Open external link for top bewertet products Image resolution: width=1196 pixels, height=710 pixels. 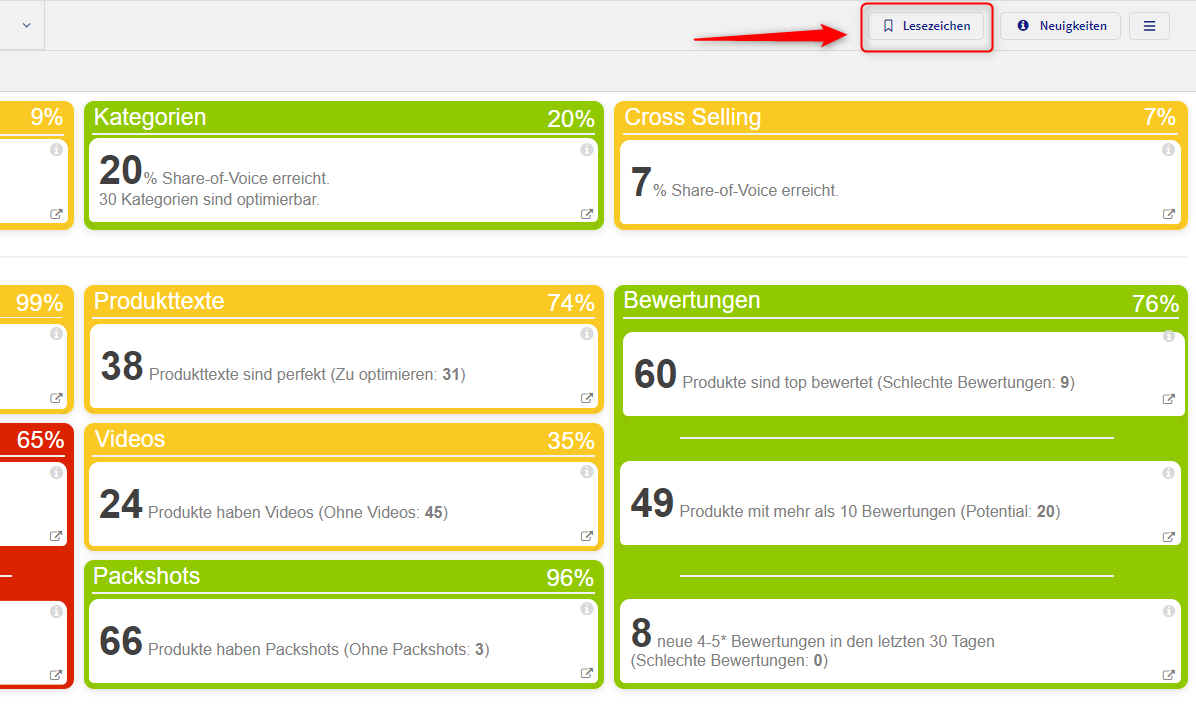[1168, 399]
